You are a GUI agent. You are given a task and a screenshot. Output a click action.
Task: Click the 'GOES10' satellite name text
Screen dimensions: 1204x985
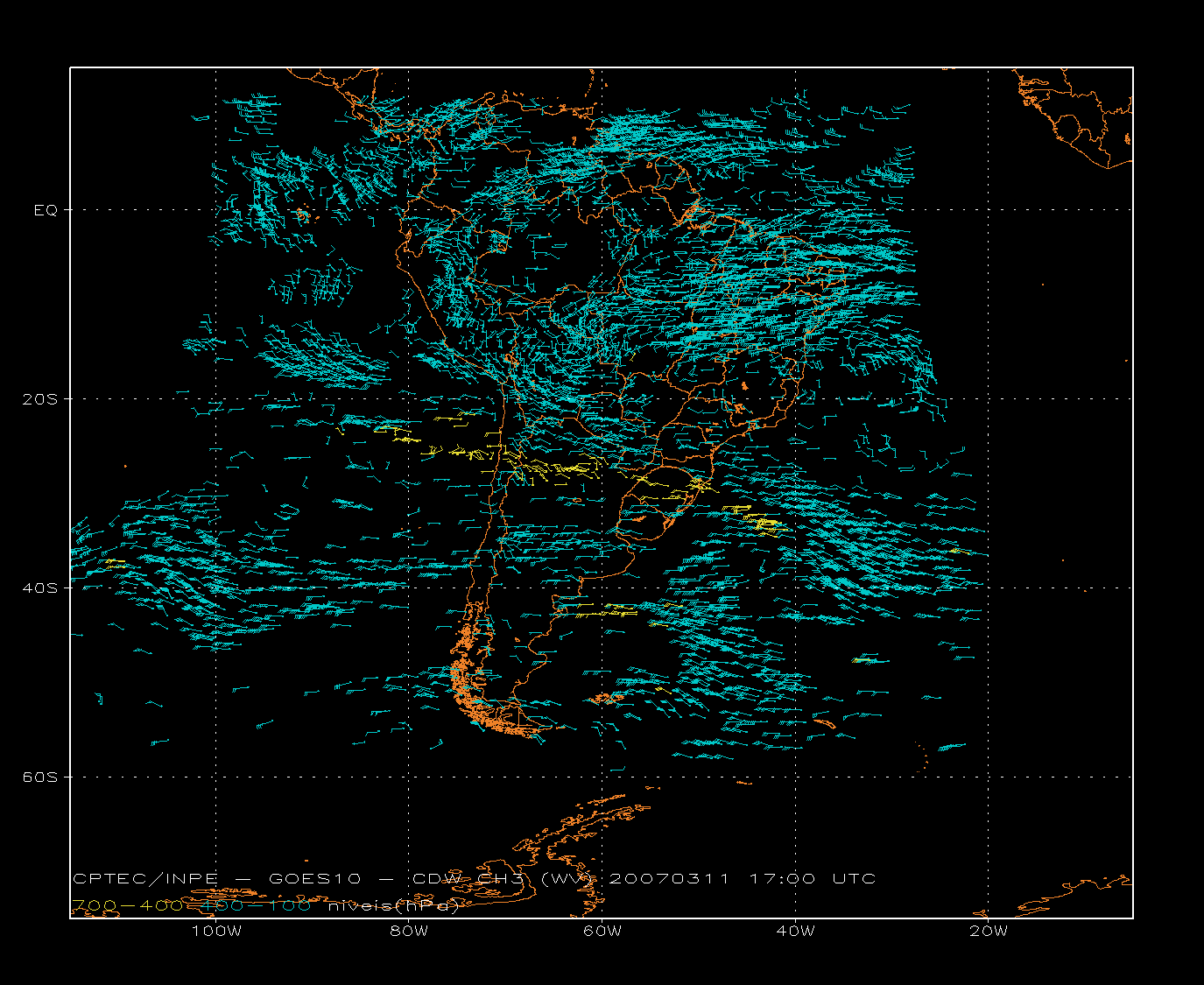coord(315,878)
